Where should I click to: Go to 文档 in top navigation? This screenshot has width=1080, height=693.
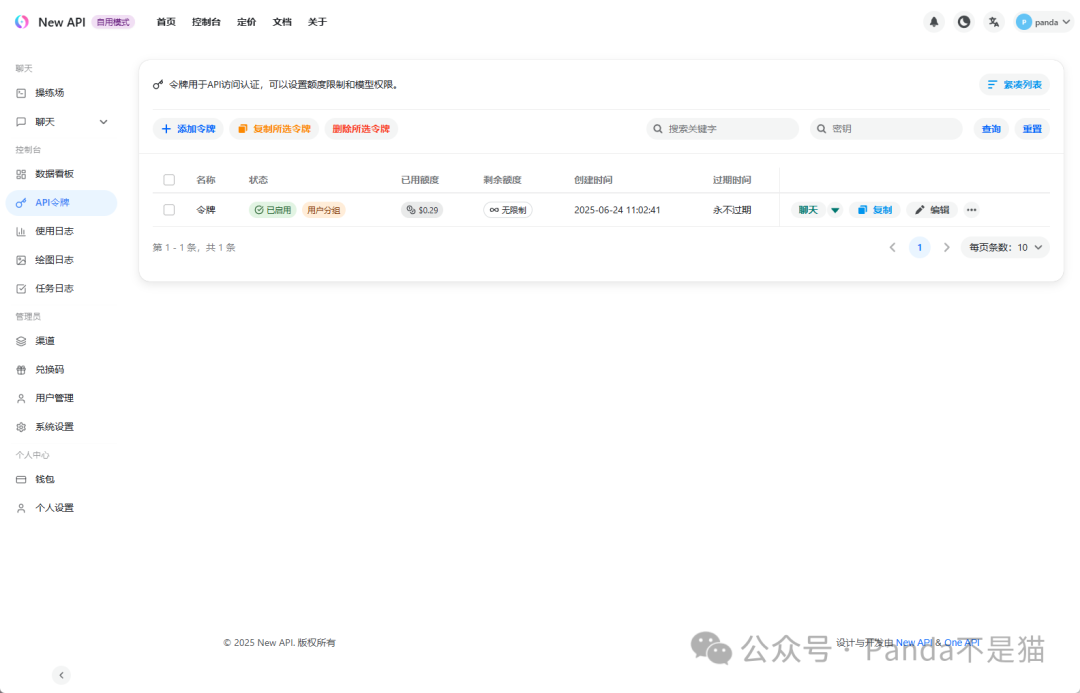282,22
